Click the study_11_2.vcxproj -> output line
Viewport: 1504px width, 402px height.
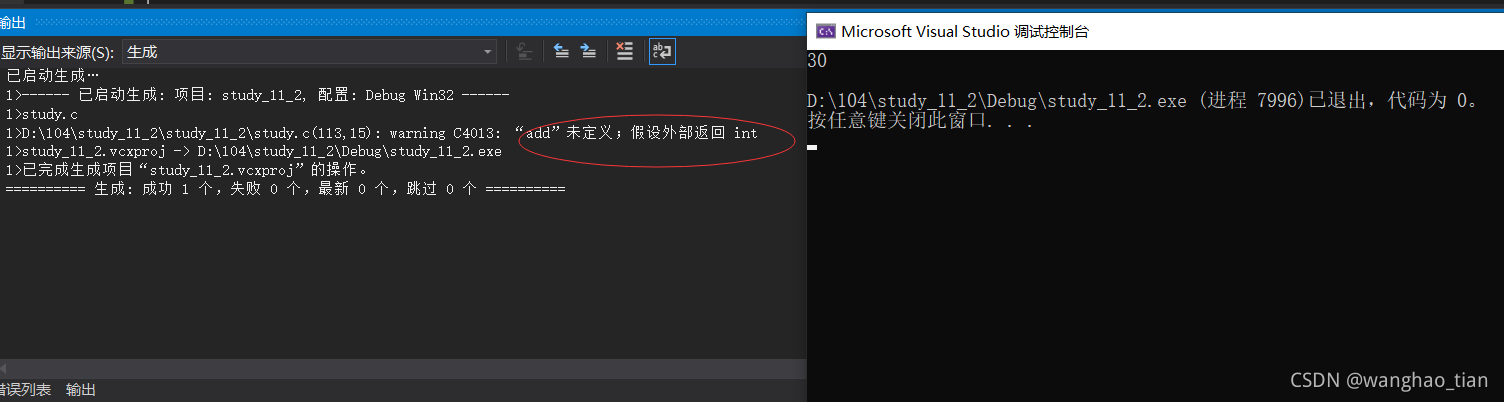[x=253, y=152]
